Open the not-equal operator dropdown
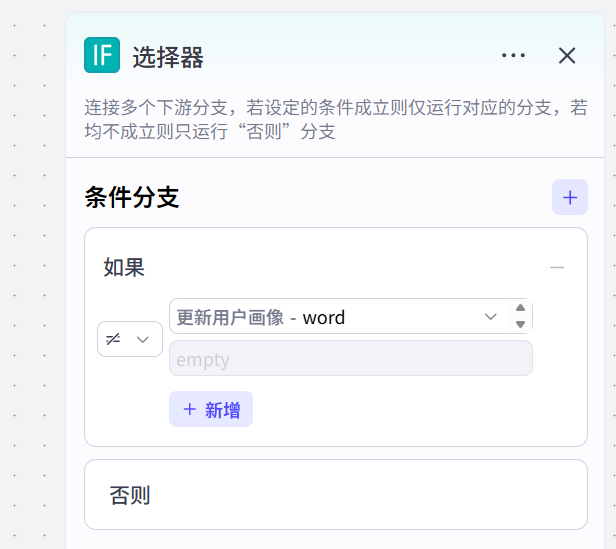This screenshot has height=549, width=616. click(130, 339)
